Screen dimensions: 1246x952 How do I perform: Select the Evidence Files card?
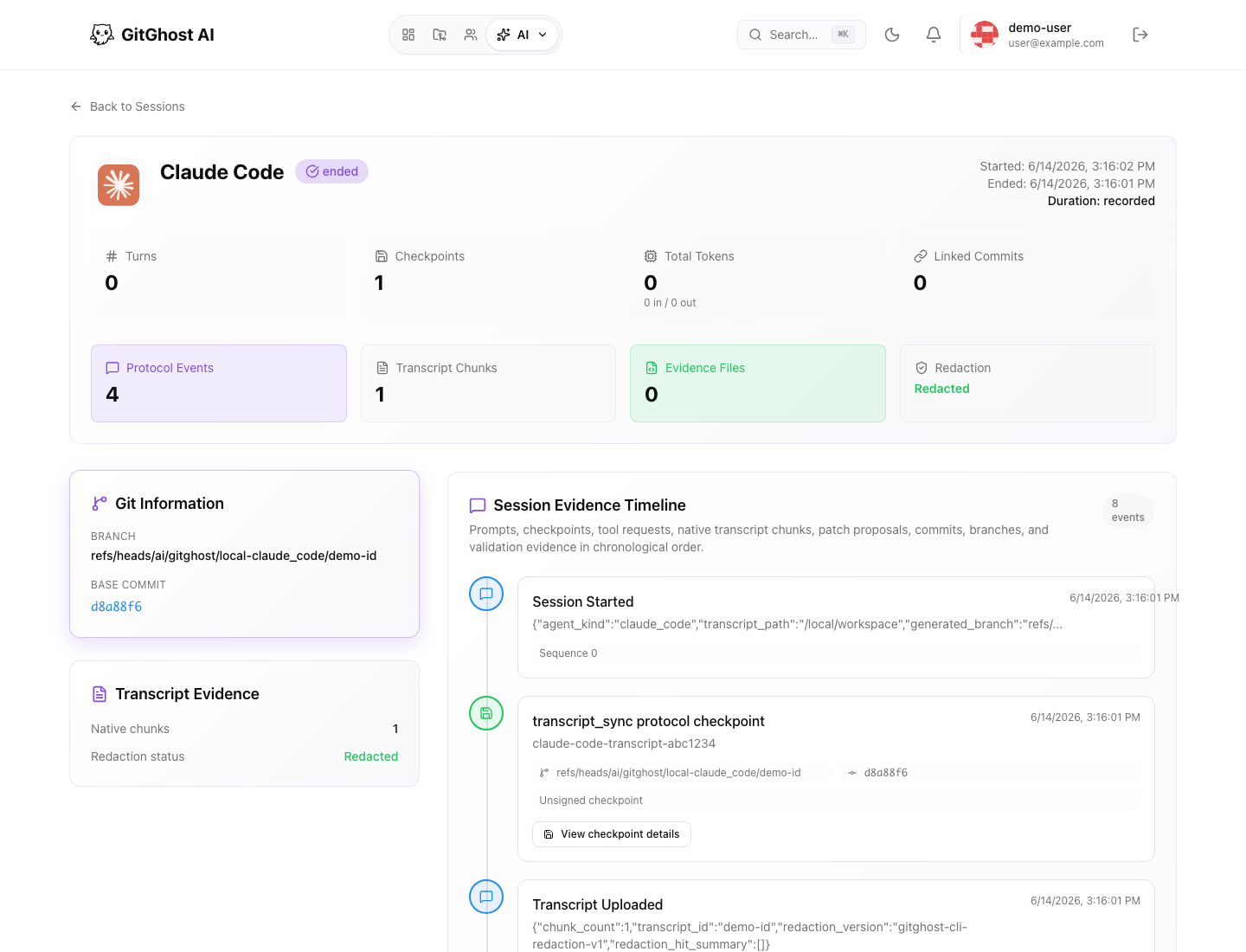pos(758,383)
